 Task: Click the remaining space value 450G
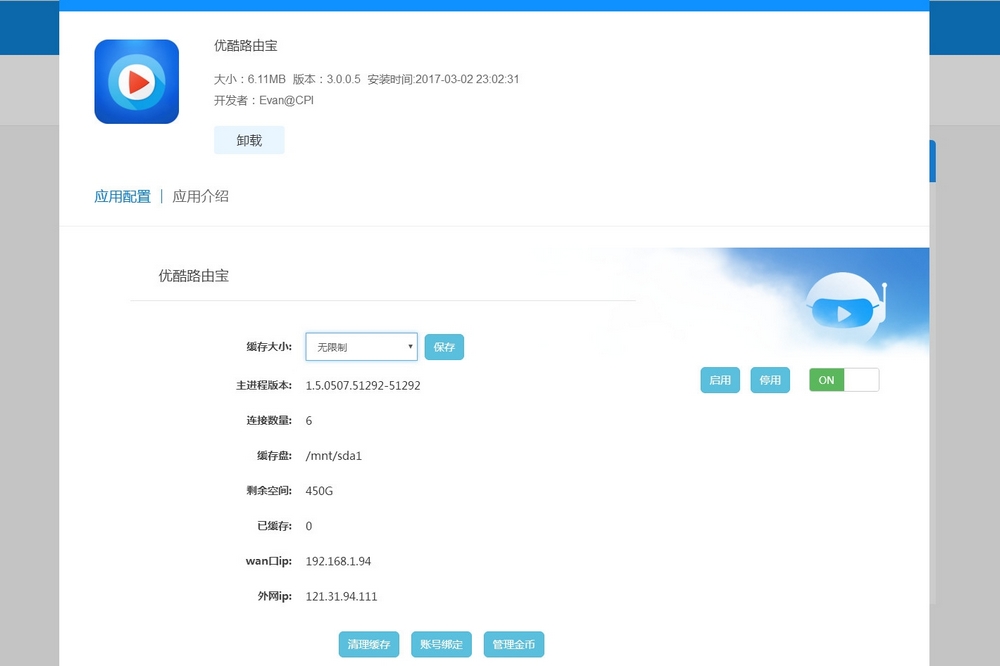coord(319,491)
